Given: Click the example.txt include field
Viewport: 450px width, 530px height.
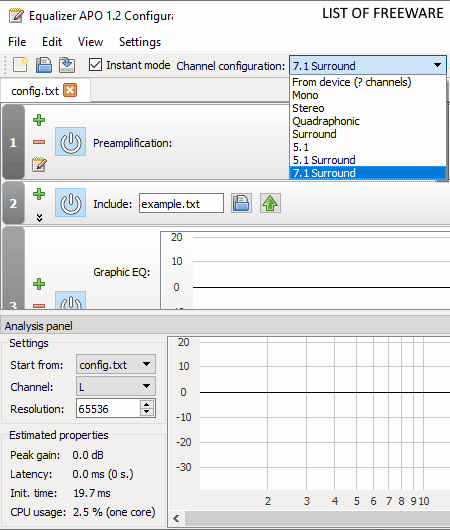Looking at the screenshot, I should [181, 203].
